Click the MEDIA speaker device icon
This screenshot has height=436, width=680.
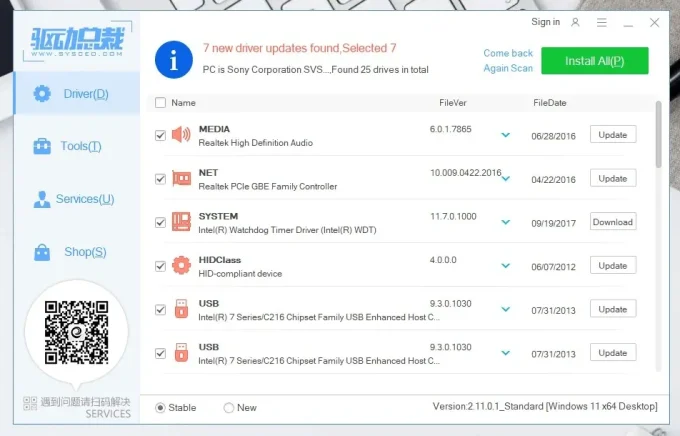click(181, 135)
